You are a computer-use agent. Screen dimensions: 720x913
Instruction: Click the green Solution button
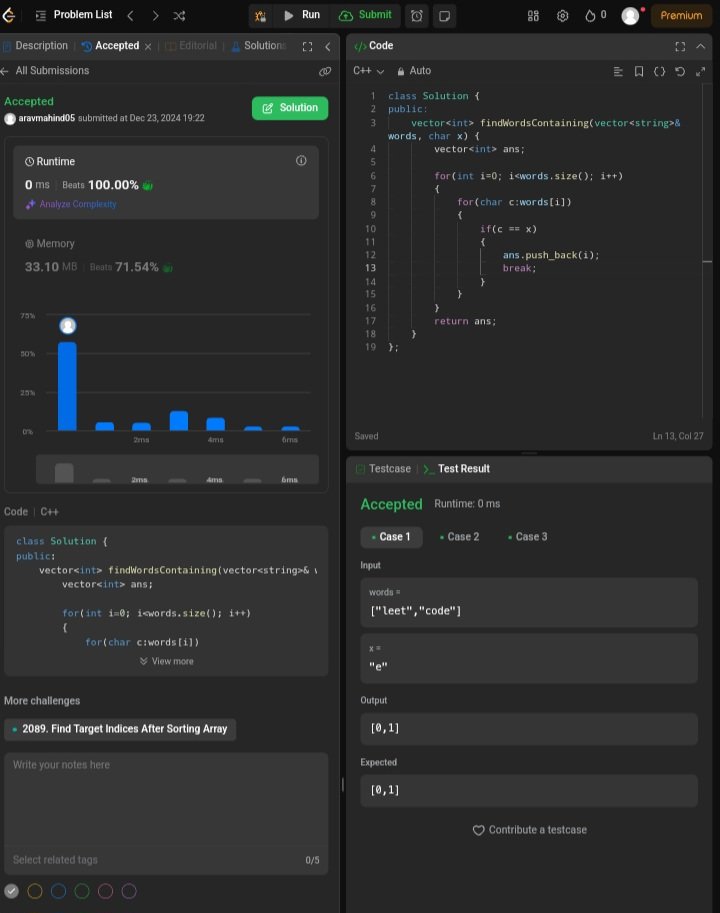(x=290, y=108)
